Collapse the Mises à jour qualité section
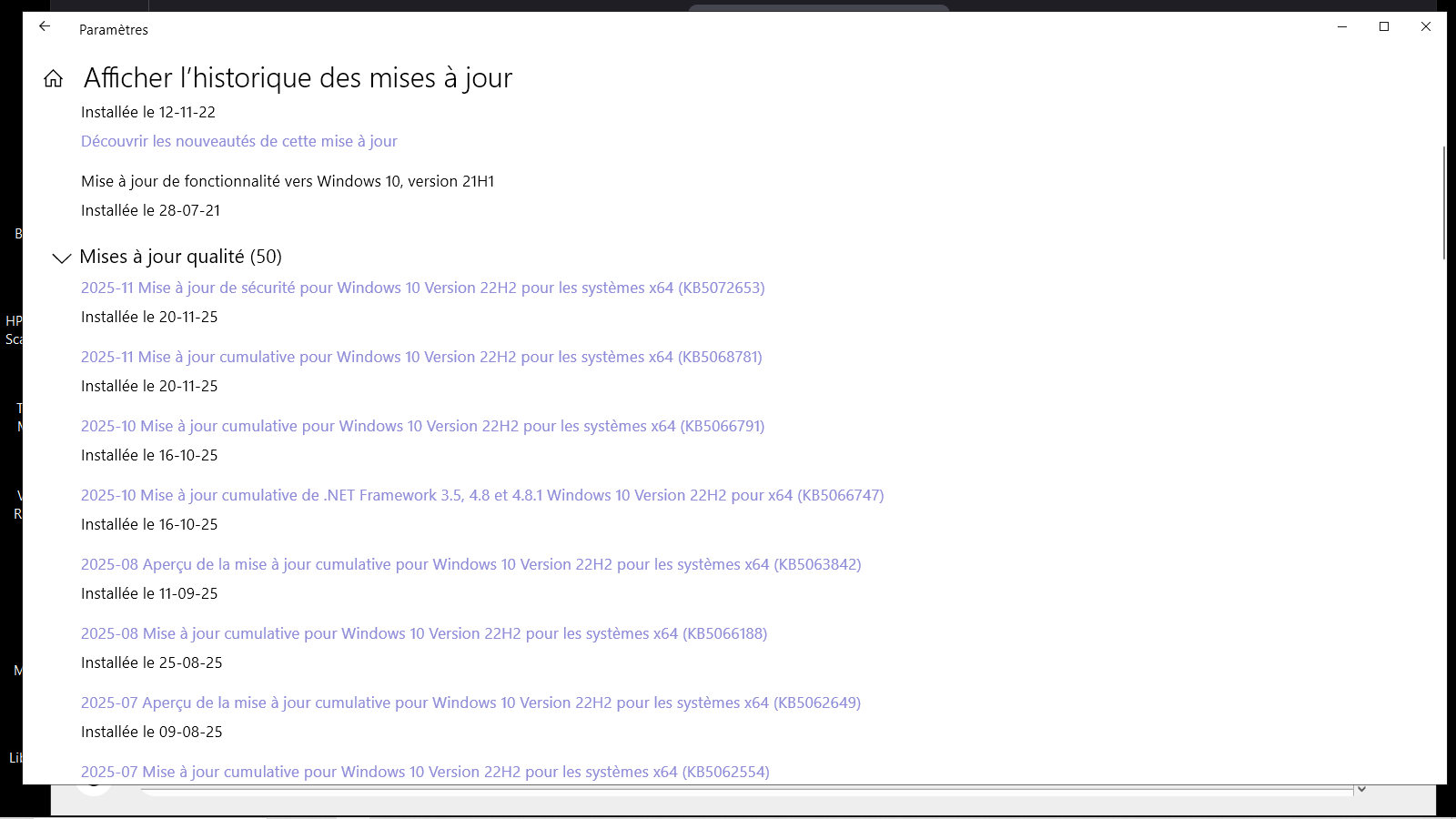 [x=62, y=258]
